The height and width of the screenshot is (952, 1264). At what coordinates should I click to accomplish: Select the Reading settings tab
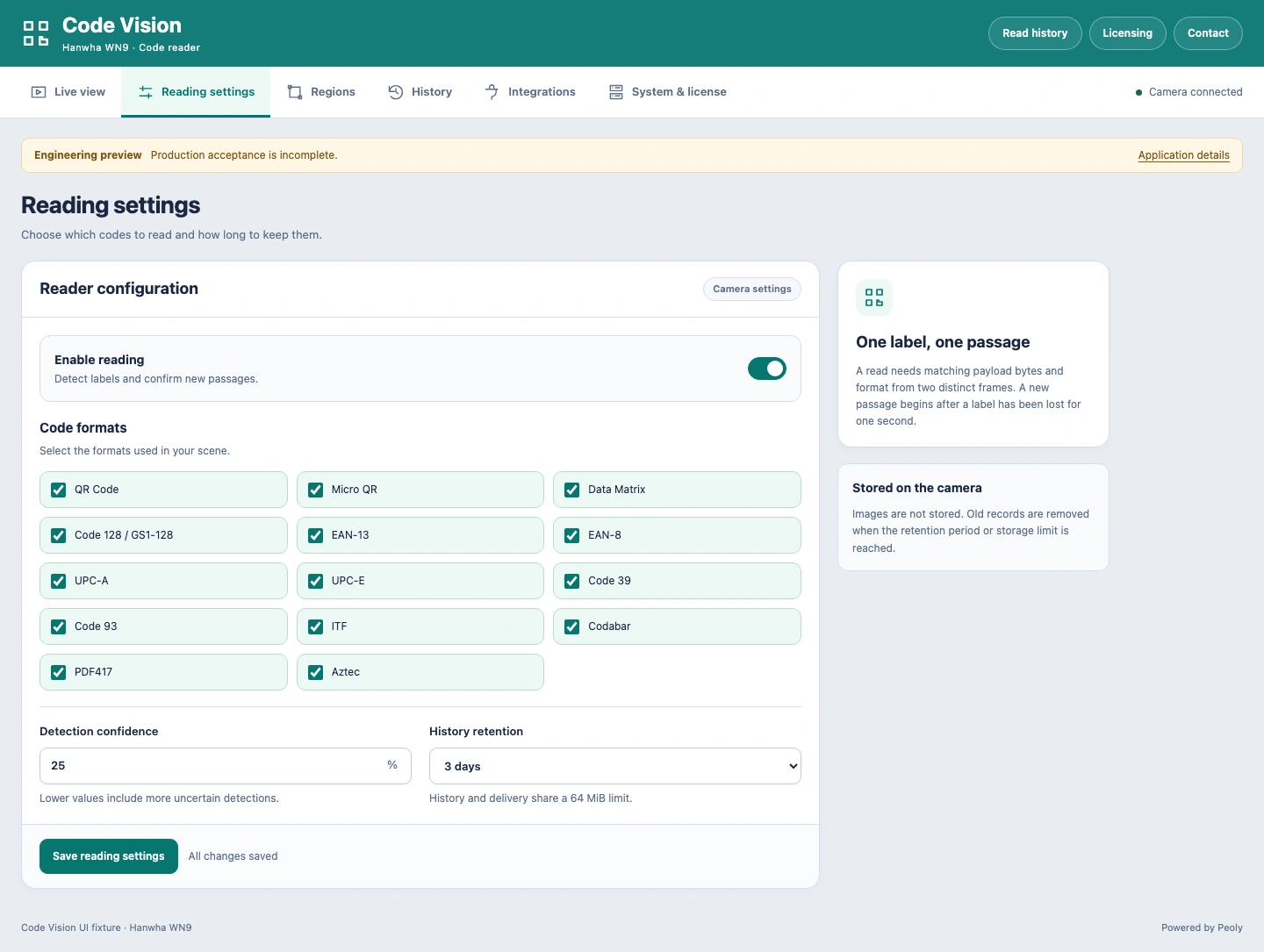click(x=196, y=92)
